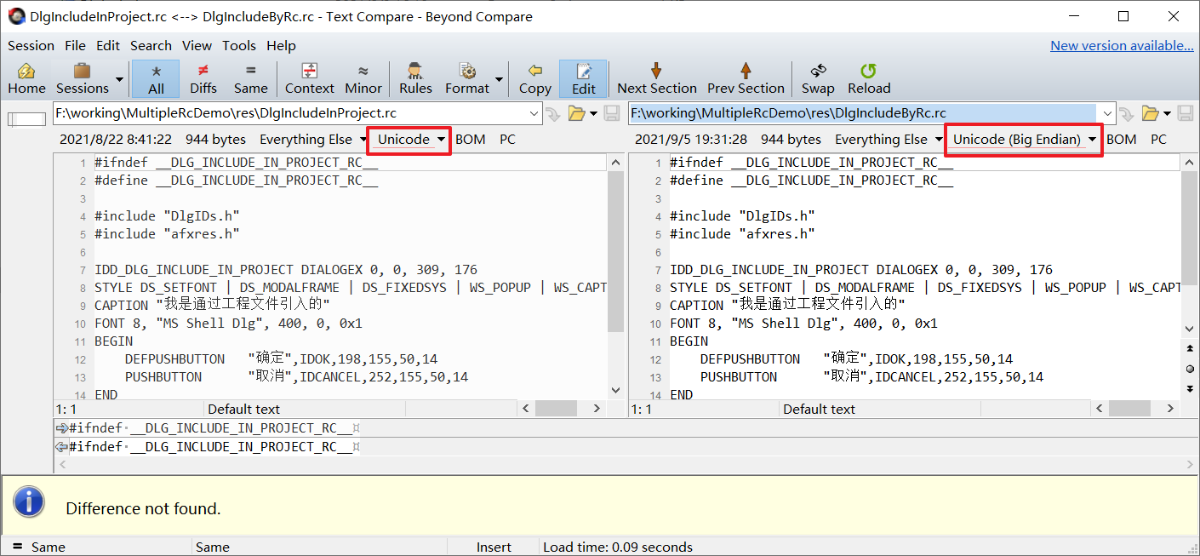The width and height of the screenshot is (1200, 556).
Task: Click the left pane vertical scrollbar
Action: coord(616,278)
